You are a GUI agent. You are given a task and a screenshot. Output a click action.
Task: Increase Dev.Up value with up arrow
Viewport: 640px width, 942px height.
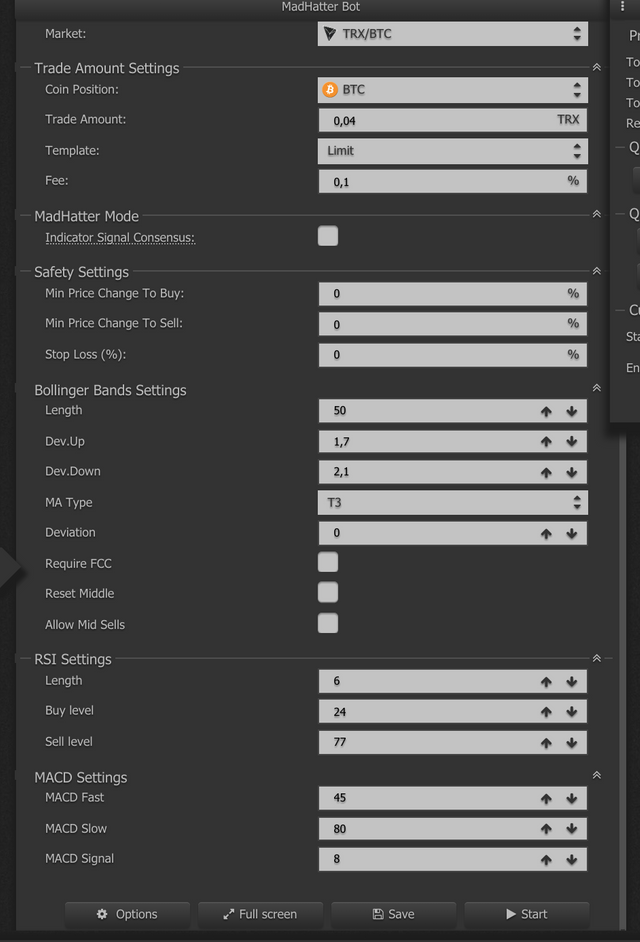pyautogui.click(x=546, y=442)
